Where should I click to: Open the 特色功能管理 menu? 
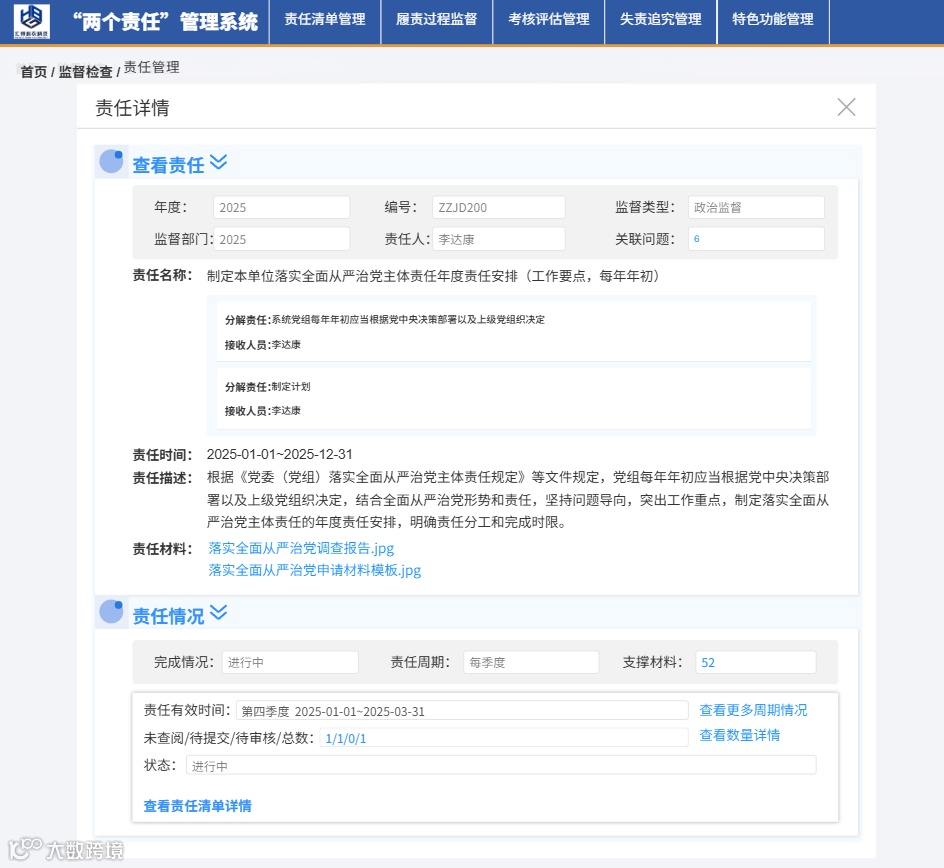pyautogui.click(x=772, y=20)
